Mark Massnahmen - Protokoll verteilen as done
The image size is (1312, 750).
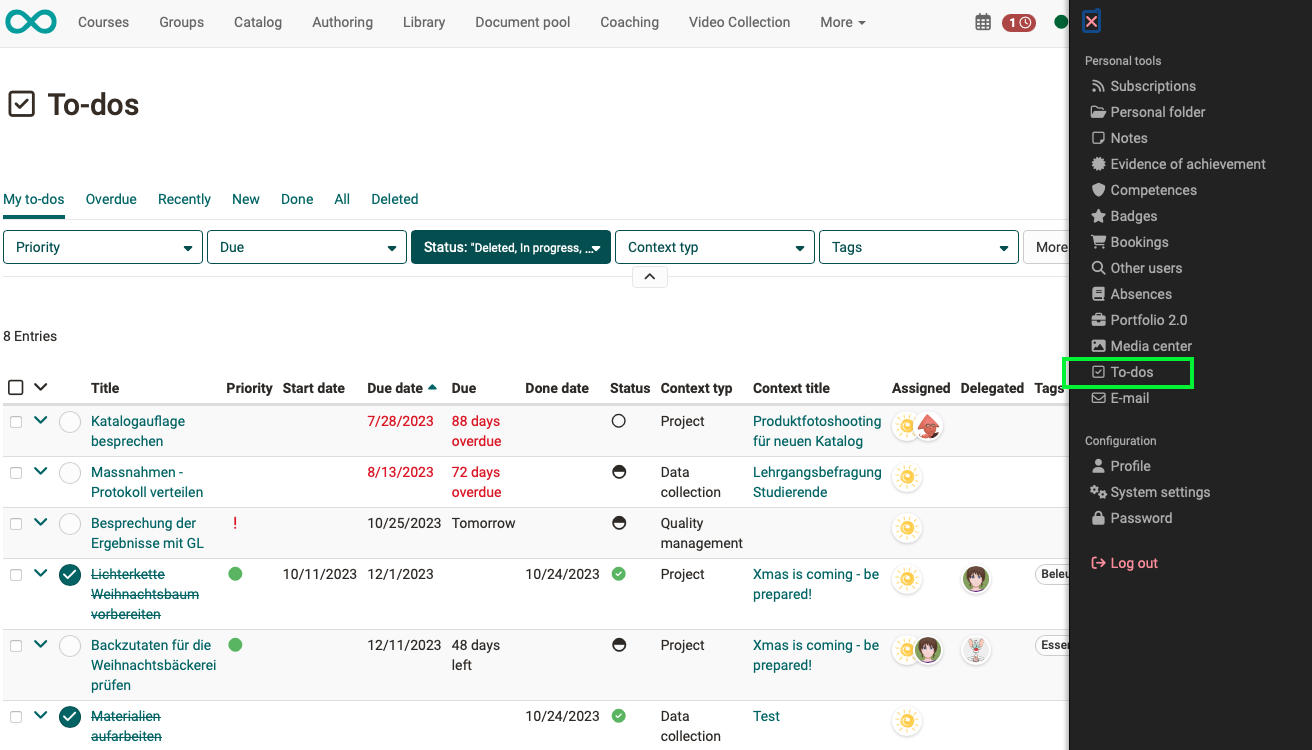(x=70, y=473)
